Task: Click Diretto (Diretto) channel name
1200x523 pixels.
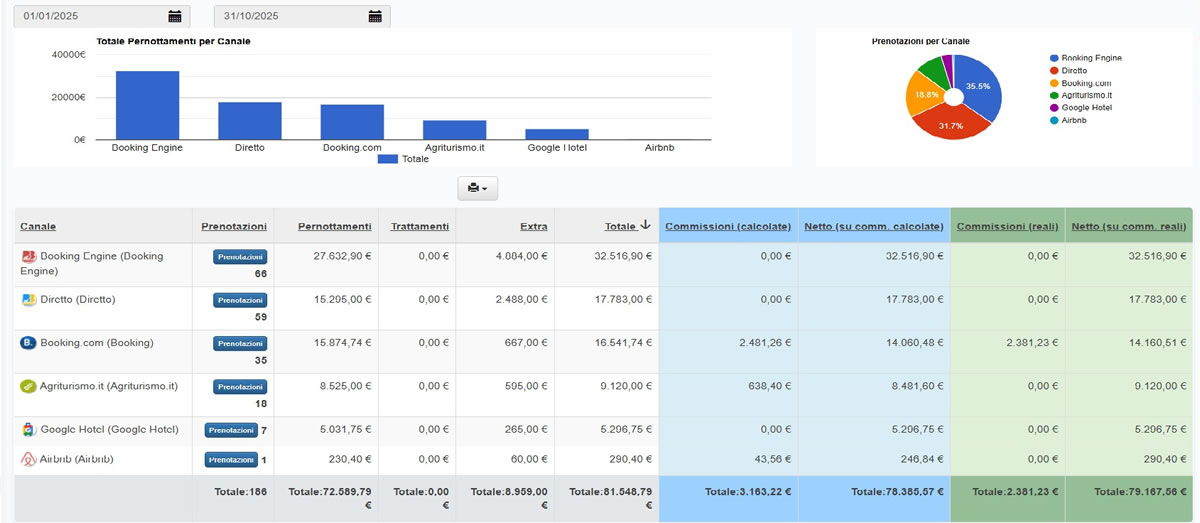Action: coord(77,300)
